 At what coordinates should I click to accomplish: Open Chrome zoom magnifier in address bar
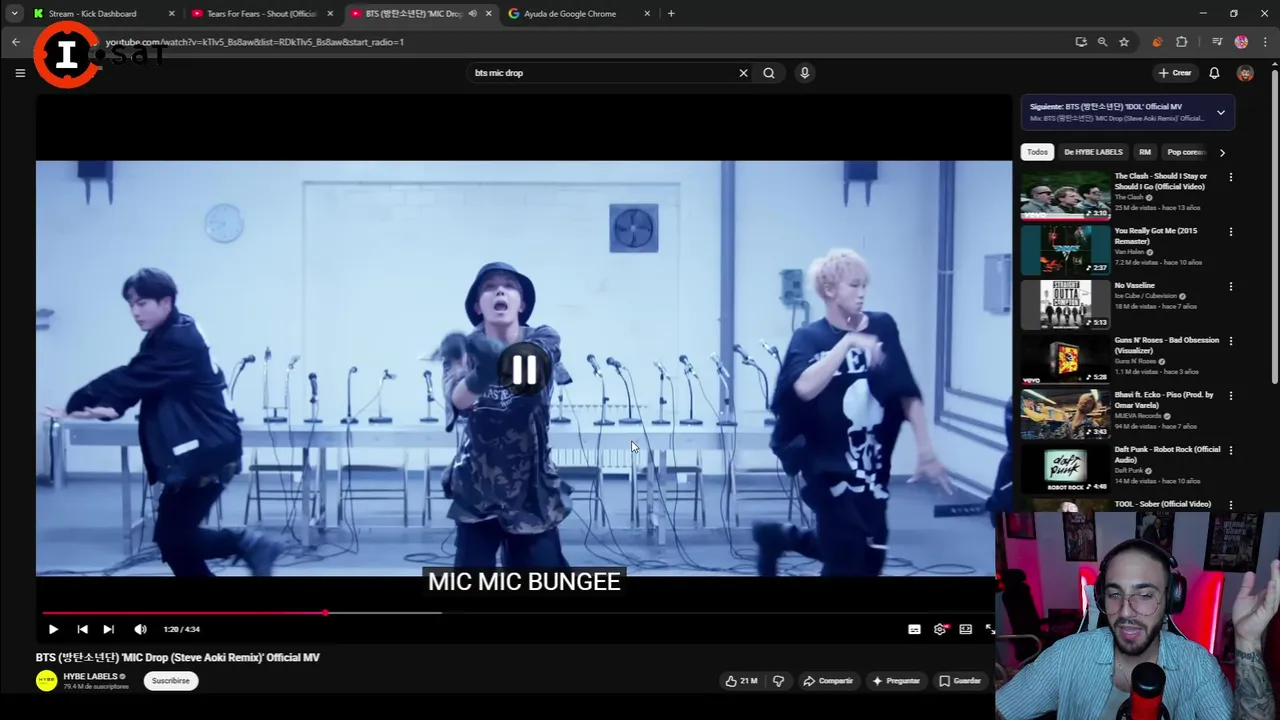coord(1102,42)
